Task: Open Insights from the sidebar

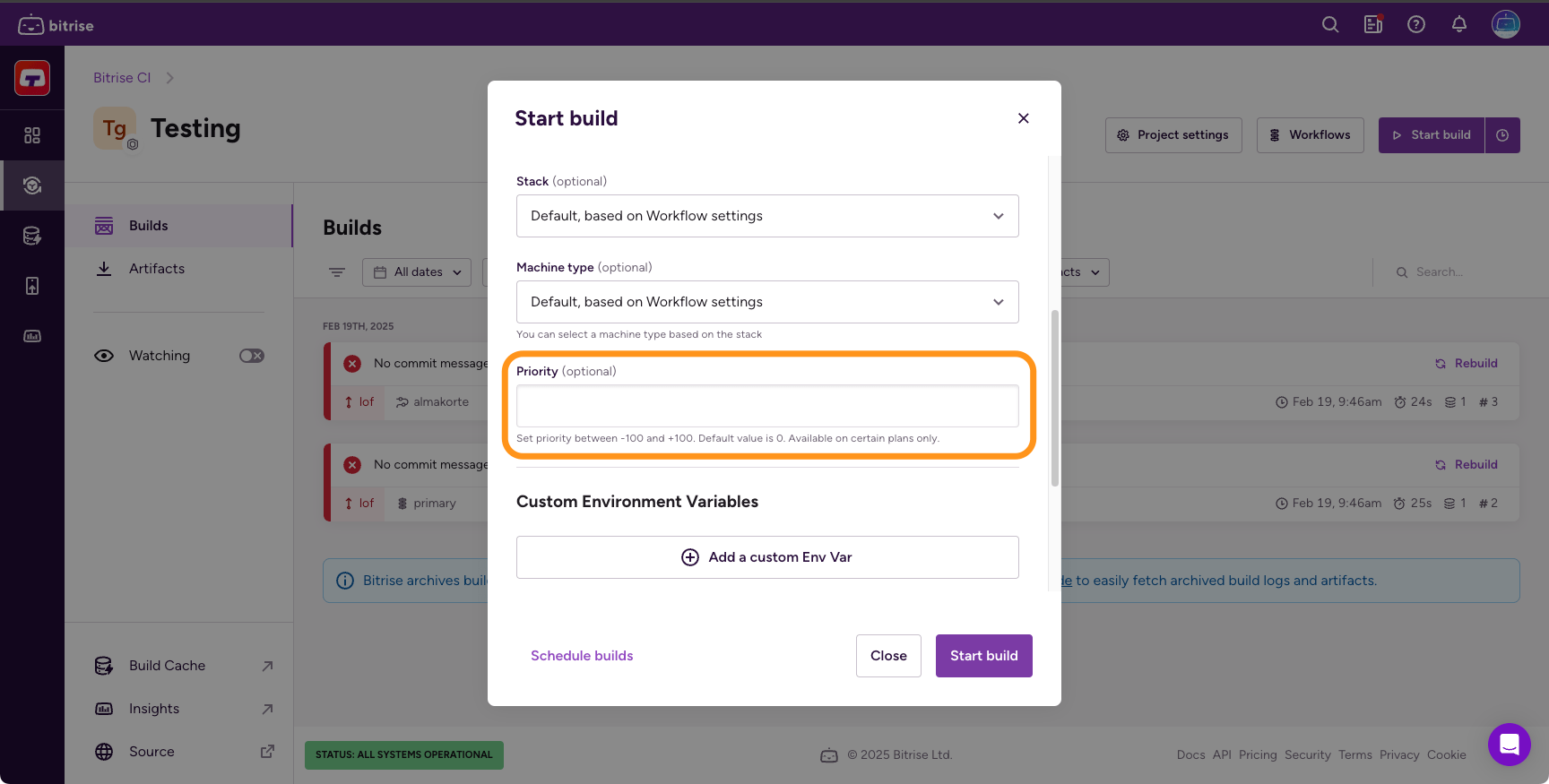Action: (154, 709)
